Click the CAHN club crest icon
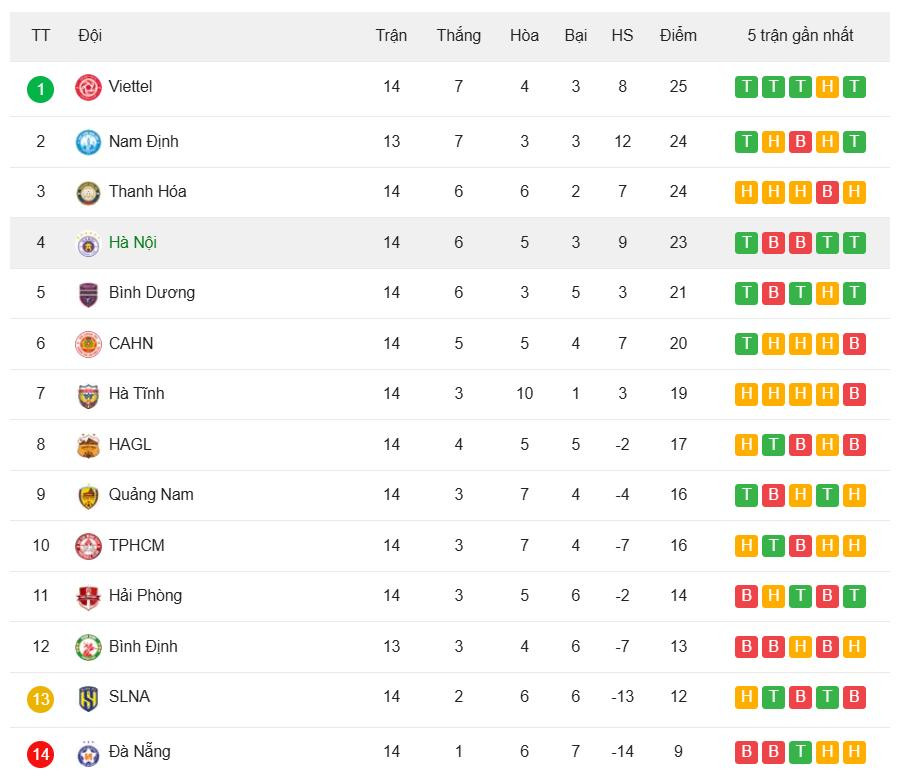The height and width of the screenshot is (782, 898). pyautogui.click(x=89, y=344)
